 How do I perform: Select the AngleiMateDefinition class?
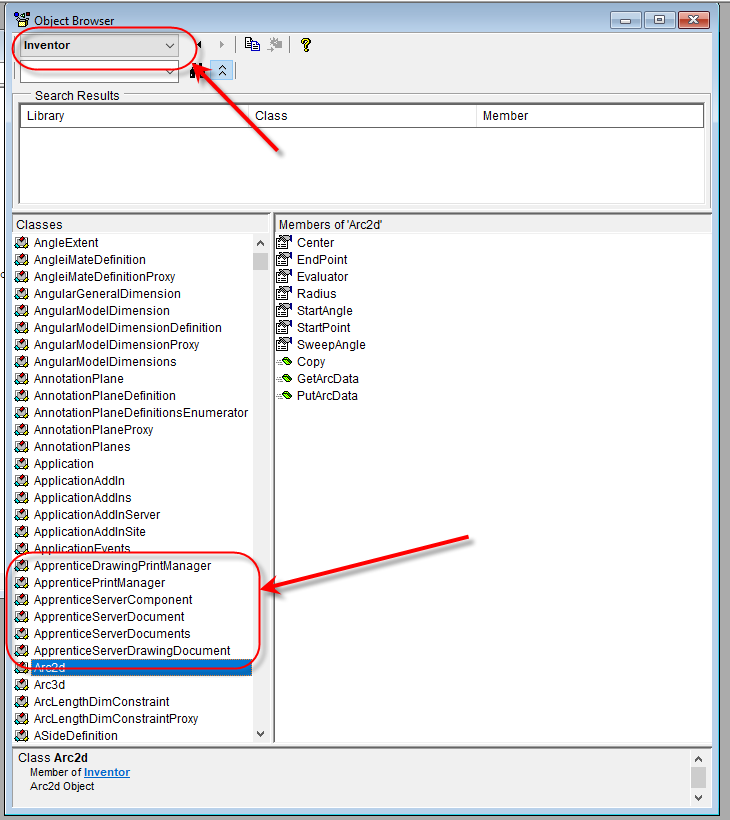pos(89,260)
